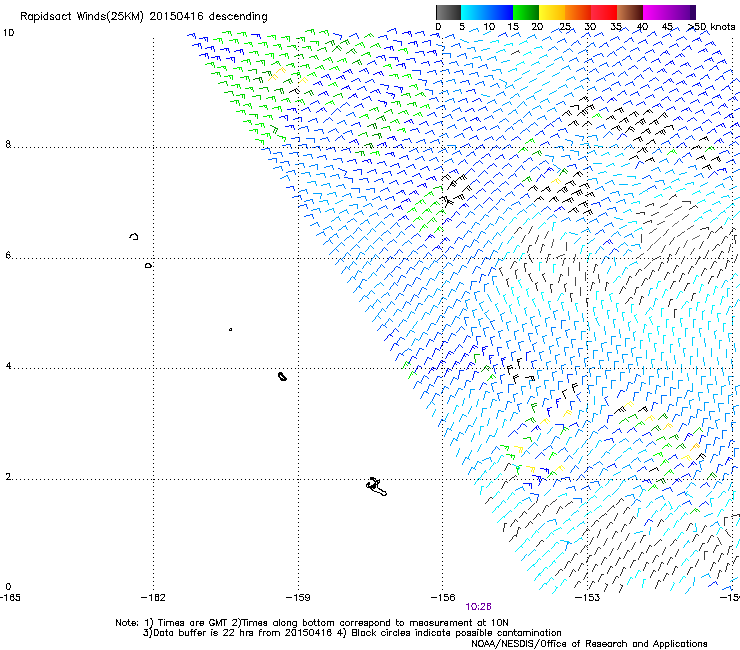Click the -165 longitude axis label
This screenshot has width=740, height=650.
click(x=10, y=598)
